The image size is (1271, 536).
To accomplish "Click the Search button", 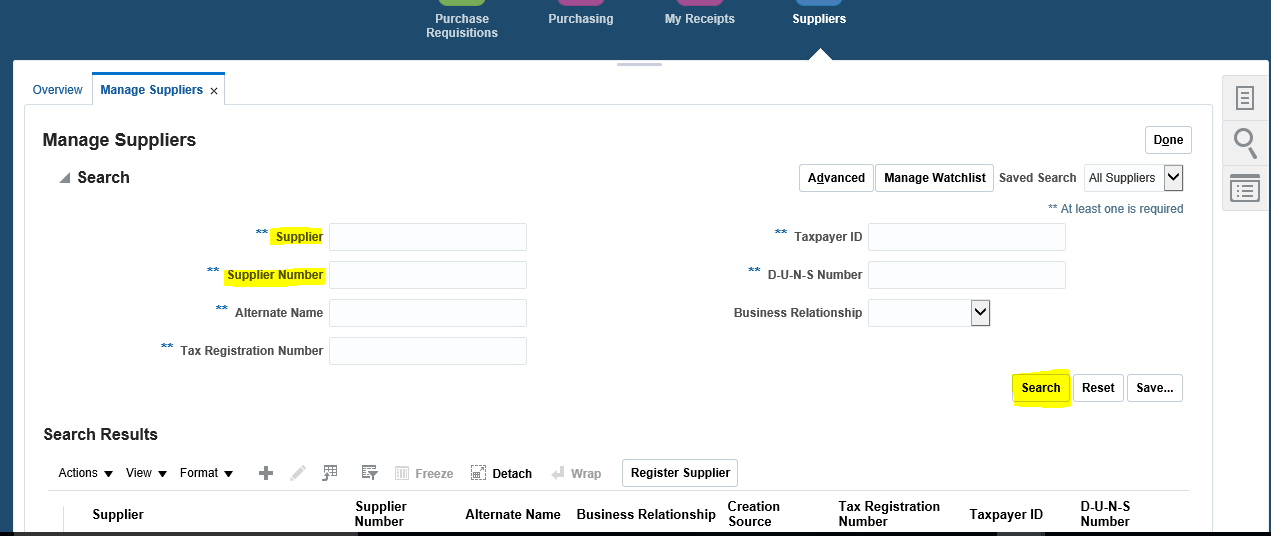I will pyautogui.click(x=1041, y=388).
